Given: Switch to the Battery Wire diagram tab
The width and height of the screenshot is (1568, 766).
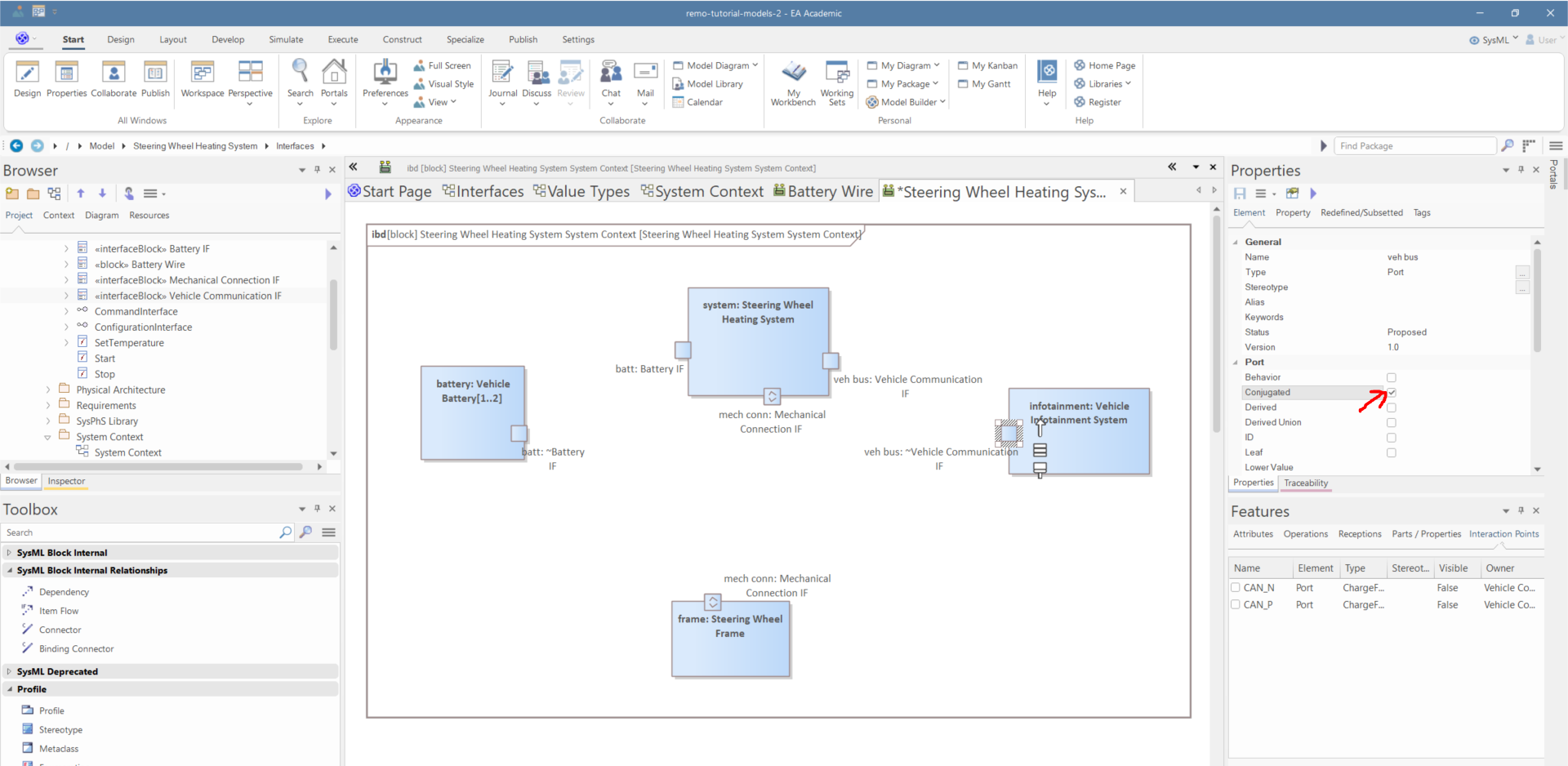Looking at the screenshot, I should tap(823, 191).
